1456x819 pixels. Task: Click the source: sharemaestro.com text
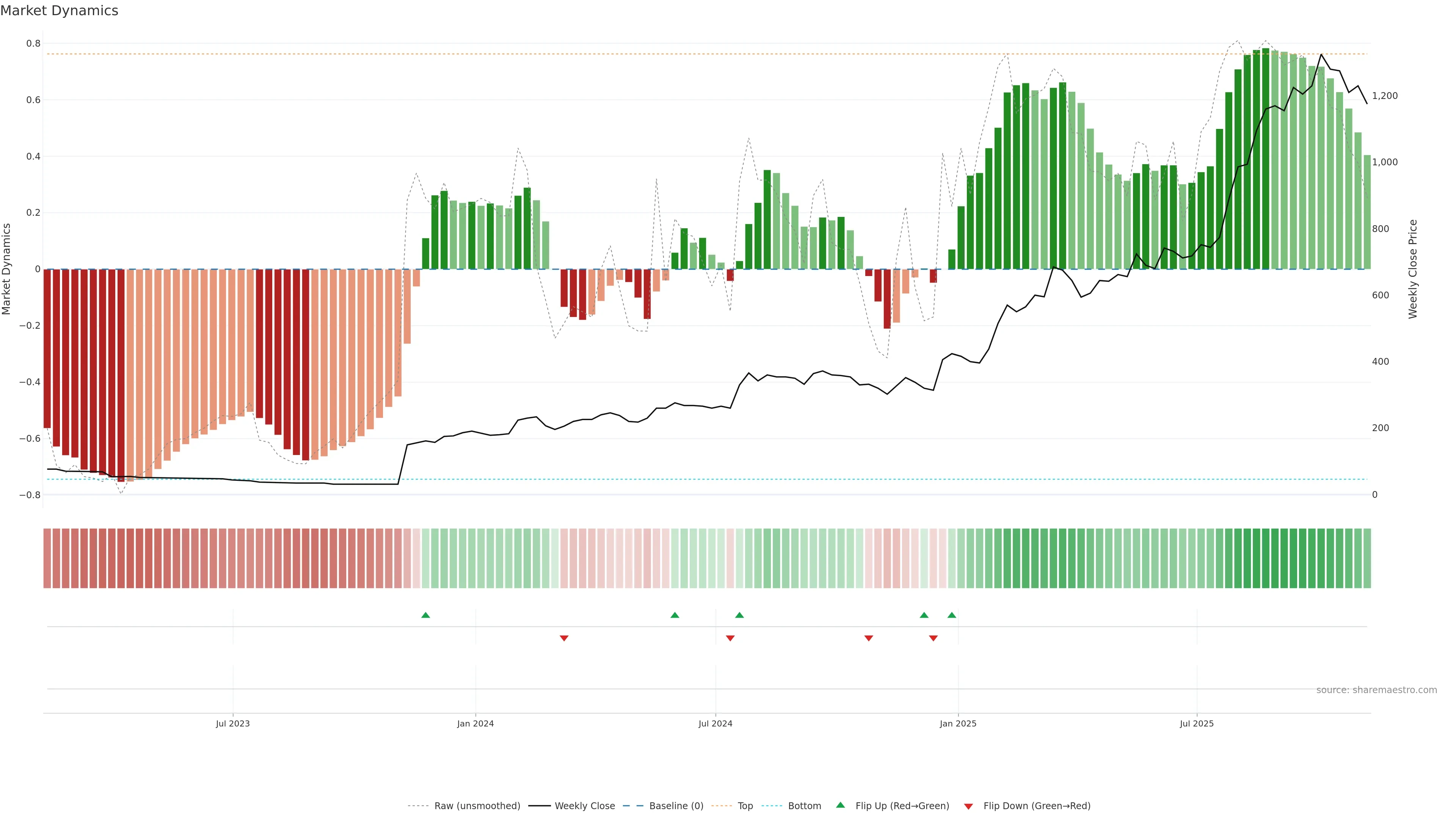pyautogui.click(x=1376, y=690)
